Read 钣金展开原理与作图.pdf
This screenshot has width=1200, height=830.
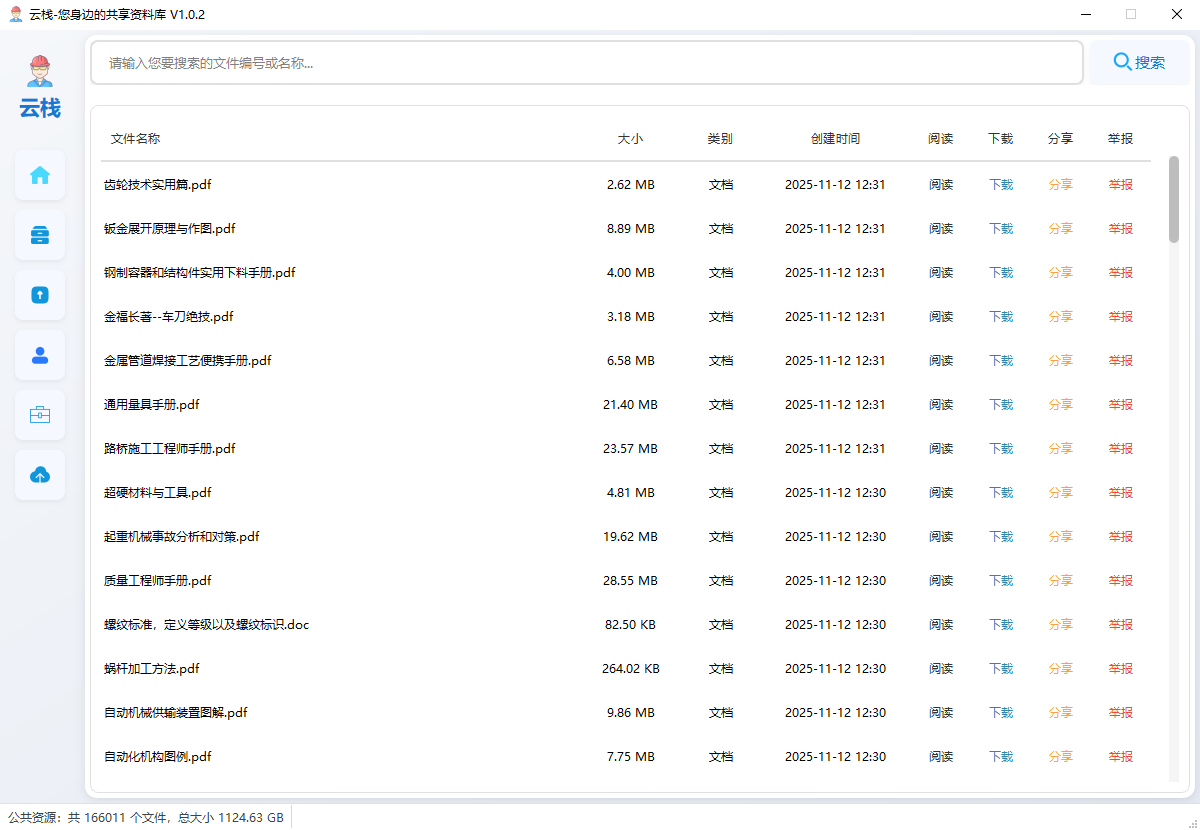(x=940, y=229)
